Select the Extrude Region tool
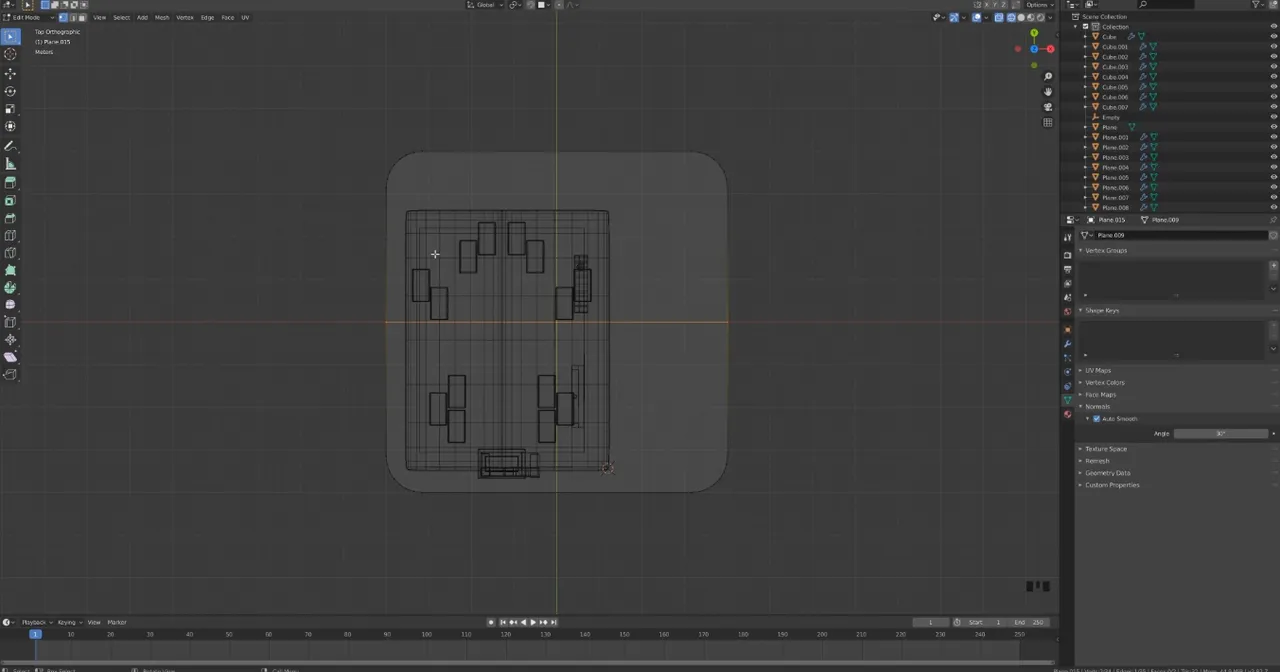This screenshot has height=672, width=1280. point(10,183)
